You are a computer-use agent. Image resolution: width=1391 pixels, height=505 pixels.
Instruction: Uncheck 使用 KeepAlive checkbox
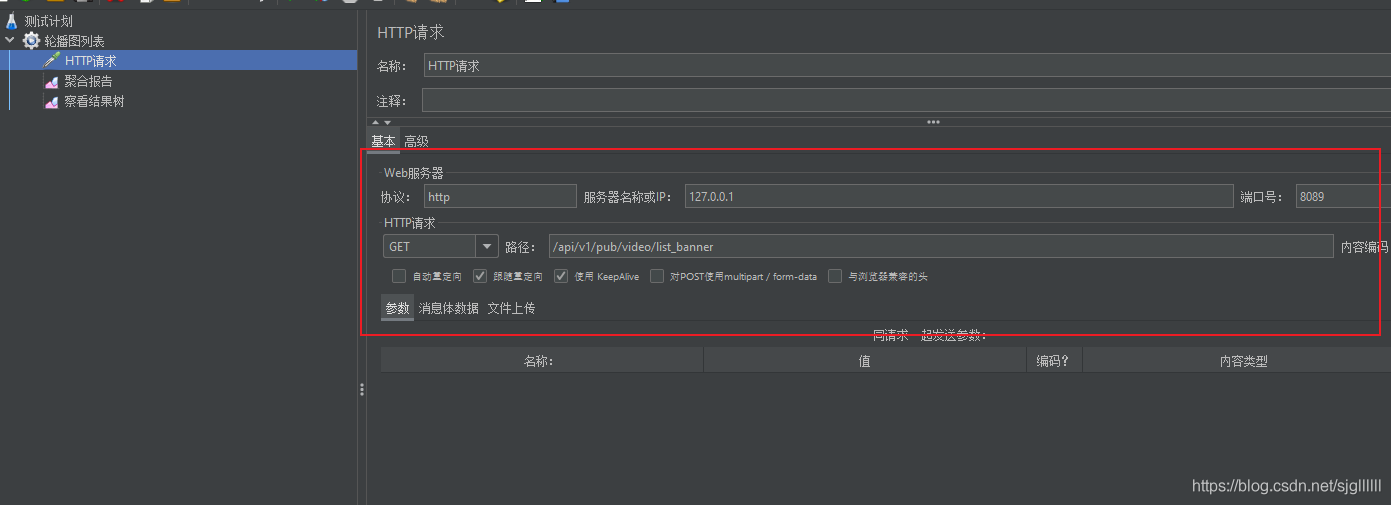pos(561,276)
